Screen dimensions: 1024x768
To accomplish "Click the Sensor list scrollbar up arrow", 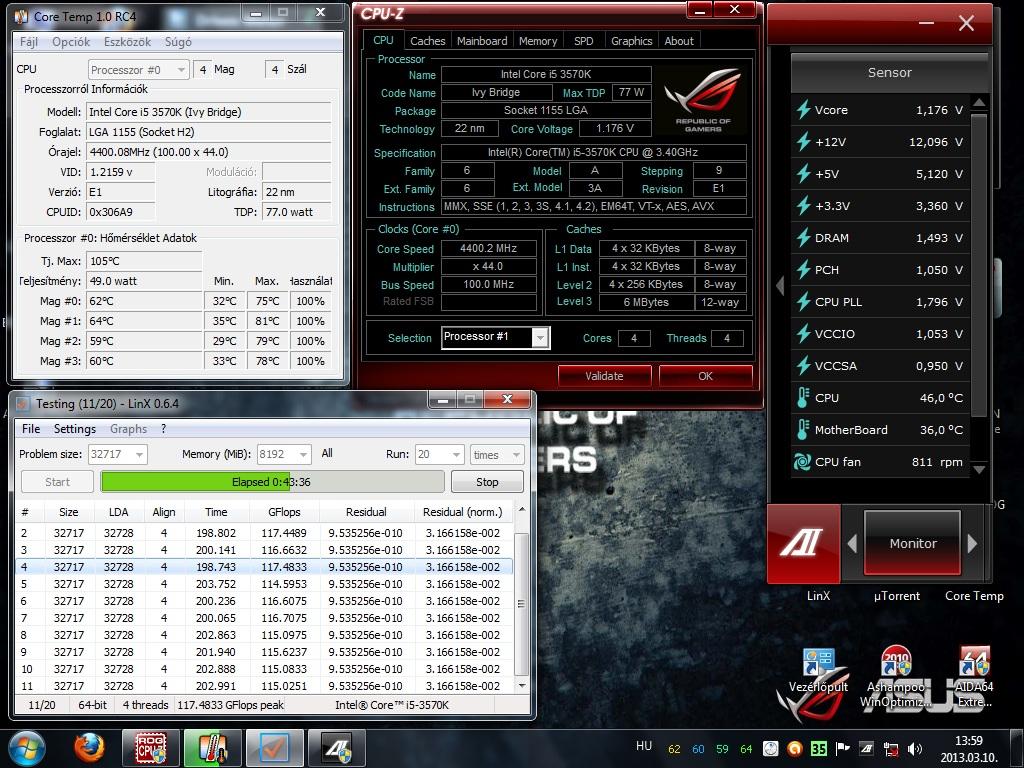I will [978, 103].
